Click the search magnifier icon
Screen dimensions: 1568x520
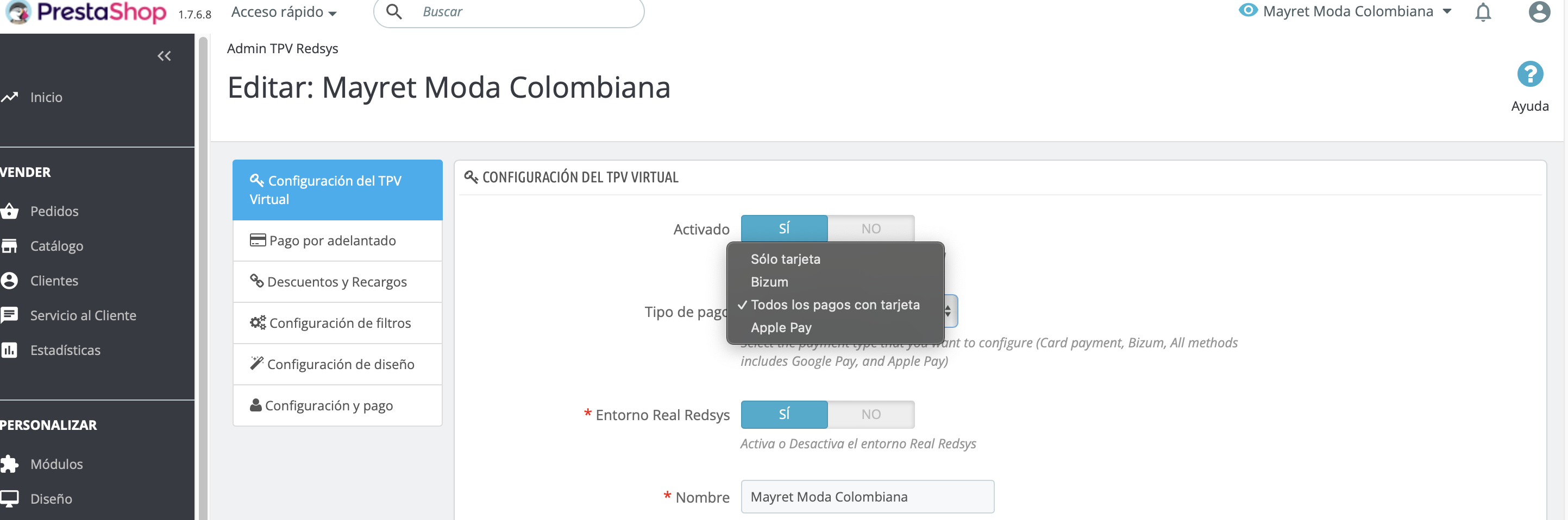coord(394,11)
